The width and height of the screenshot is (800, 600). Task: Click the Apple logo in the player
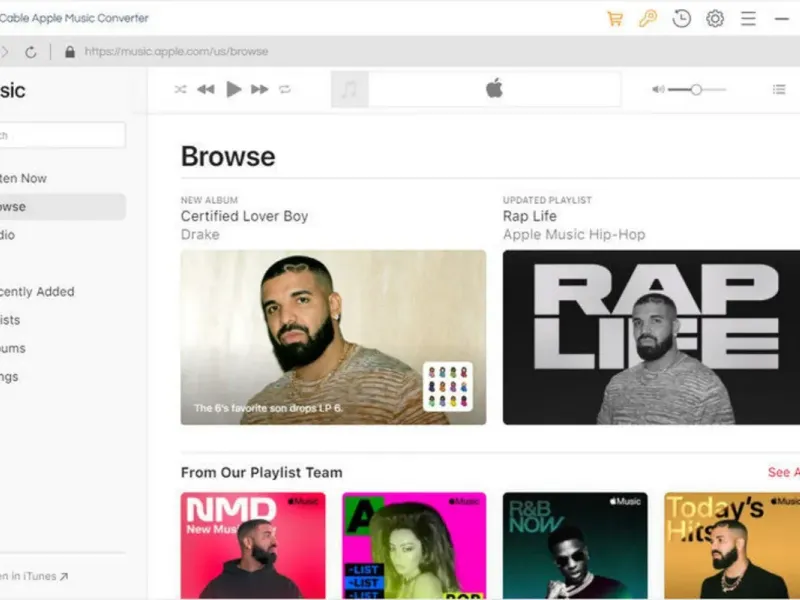(x=494, y=89)
